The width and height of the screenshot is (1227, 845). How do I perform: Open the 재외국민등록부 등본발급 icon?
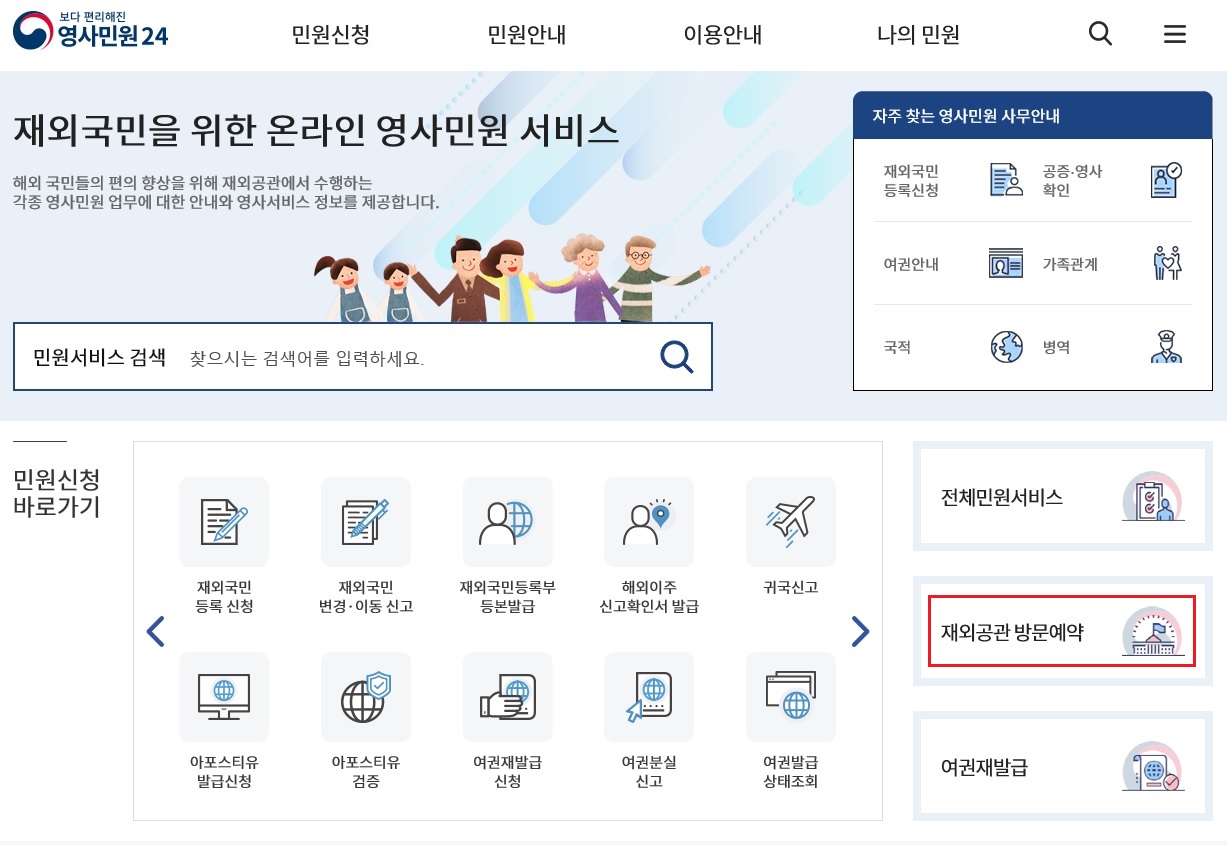coord(507,522)
